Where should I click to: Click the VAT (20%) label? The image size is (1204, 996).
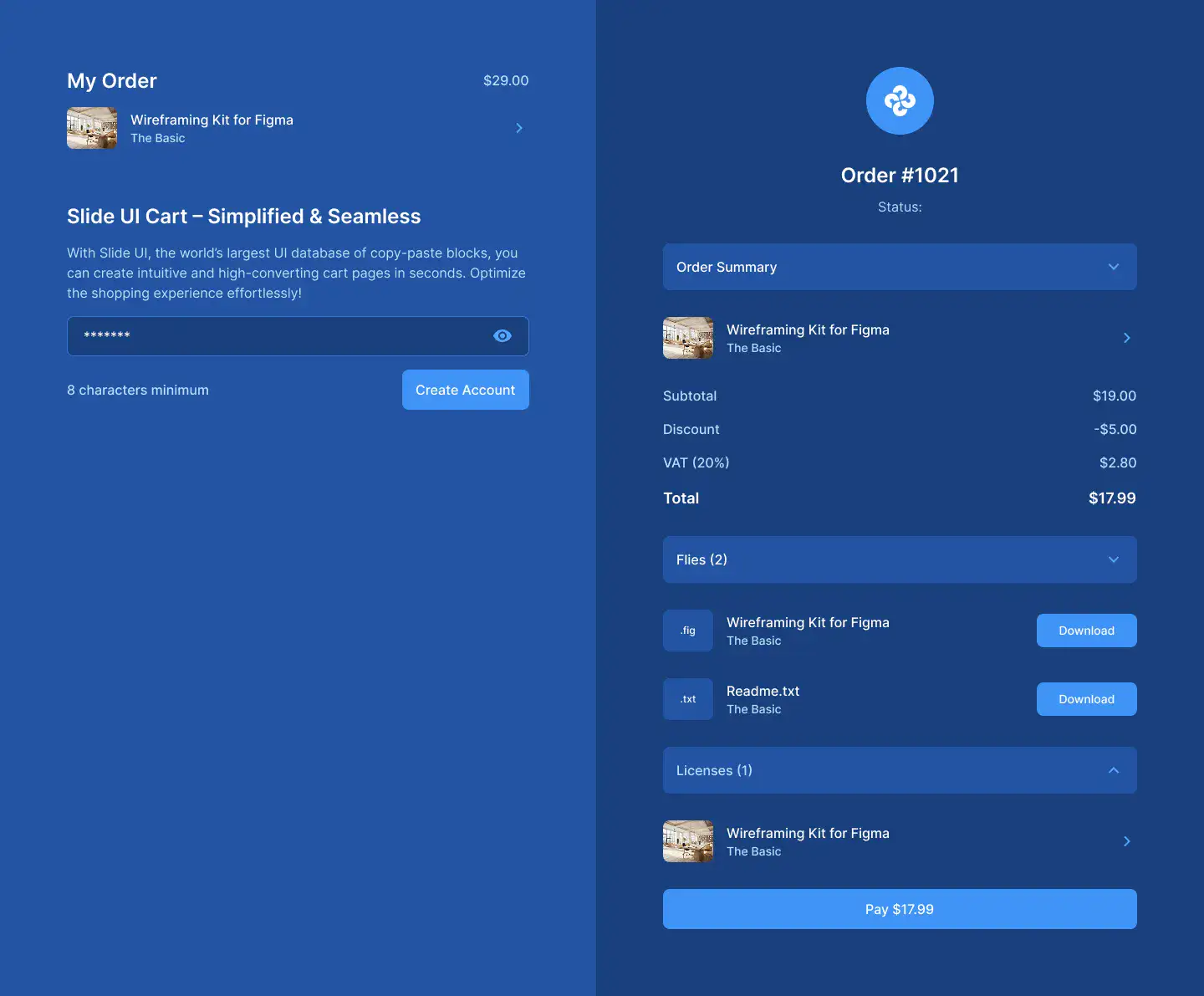point(696,462)
